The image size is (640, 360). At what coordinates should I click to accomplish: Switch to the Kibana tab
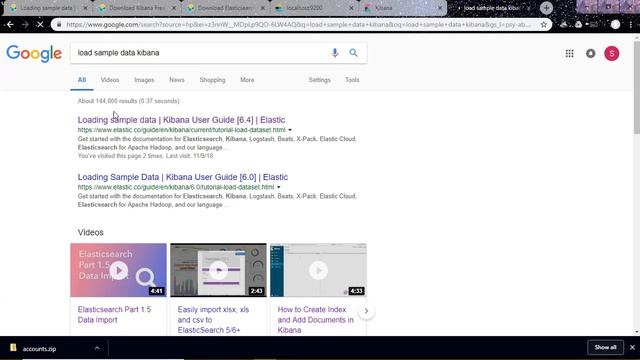tap(402, 8)
